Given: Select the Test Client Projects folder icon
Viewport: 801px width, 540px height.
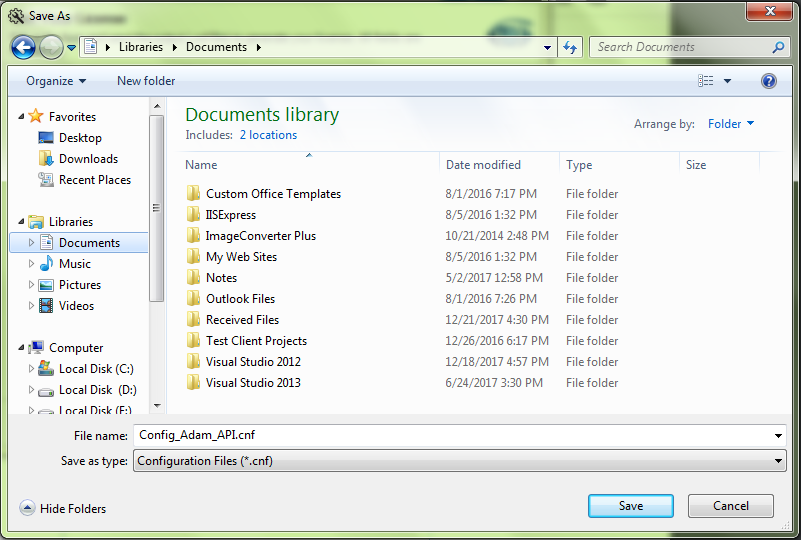Looking at the screenshot, I should (x=193, y=340).
